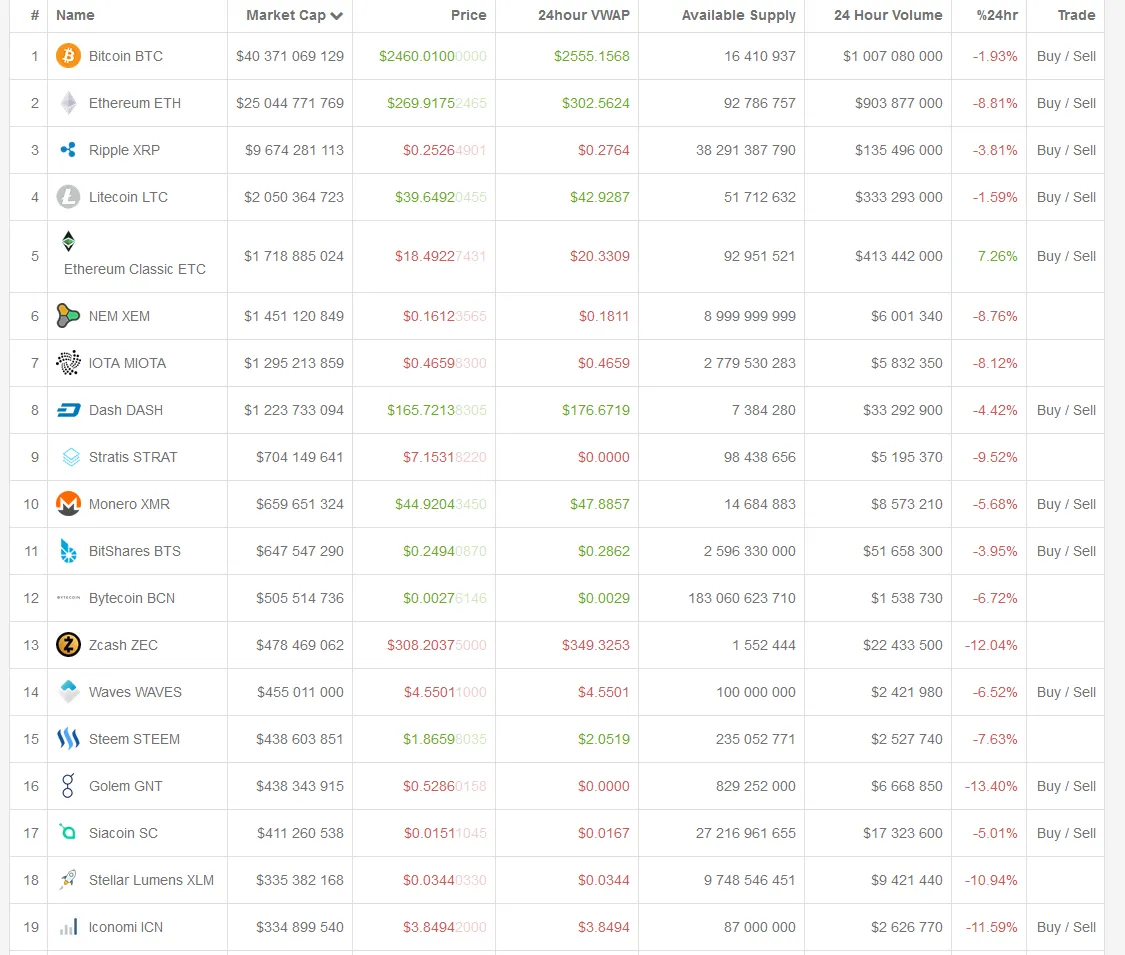The width and height of the screenshot is (1125, 955).
Task: Click the Steem STEEM logo icon
Action: 68,738
